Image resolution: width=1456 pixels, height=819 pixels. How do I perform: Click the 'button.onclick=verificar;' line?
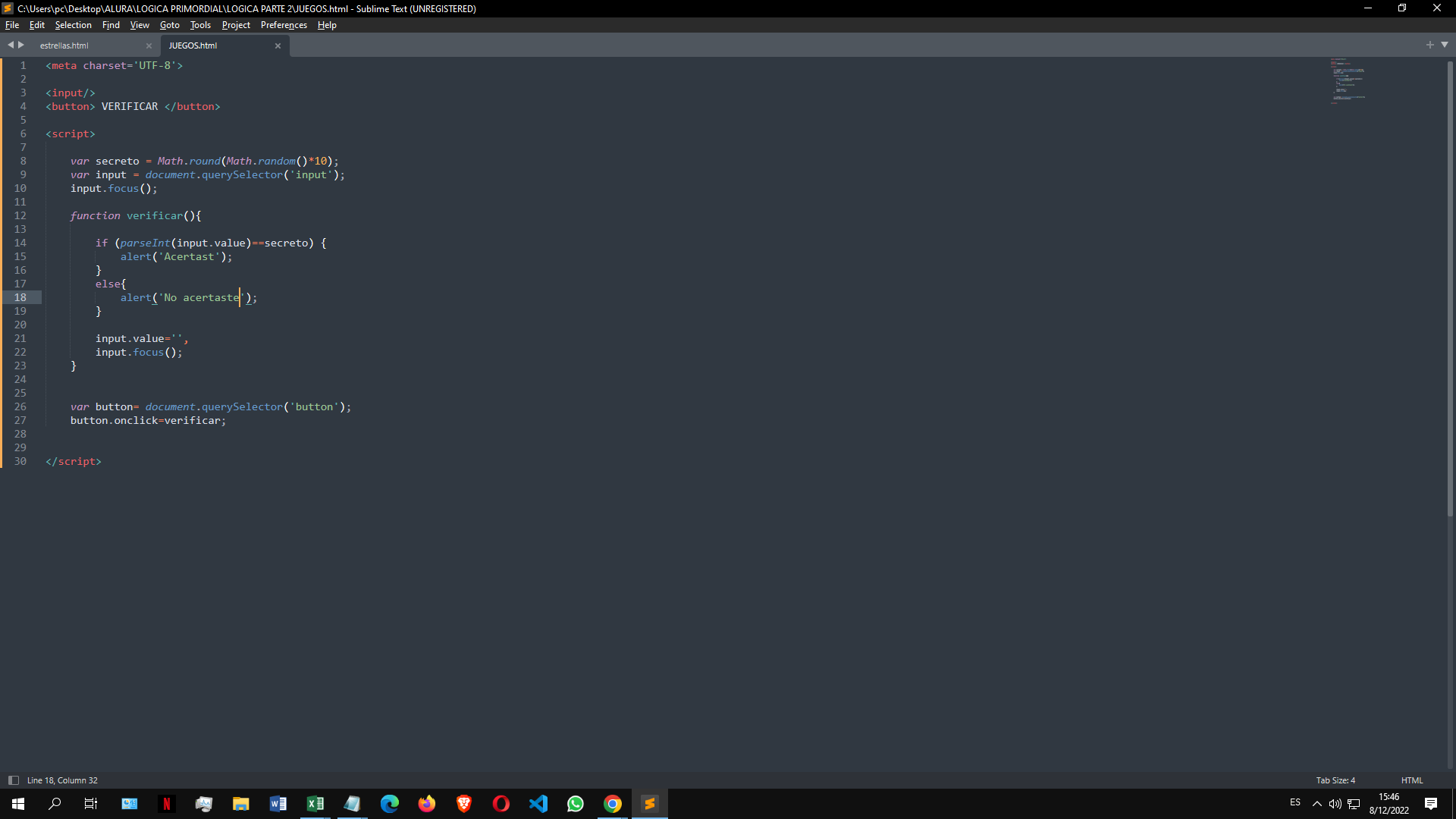[x=148, y=420]
